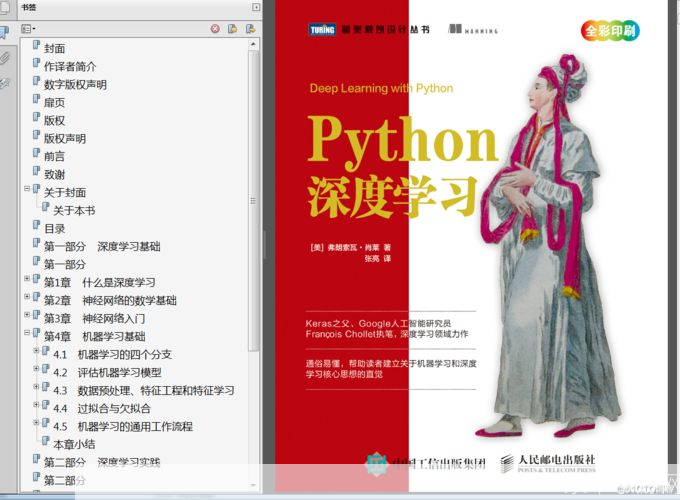This screenshot has height=500, width=680.
Task: Click the bookmark icon beside 前言
Action: [36, 154]
